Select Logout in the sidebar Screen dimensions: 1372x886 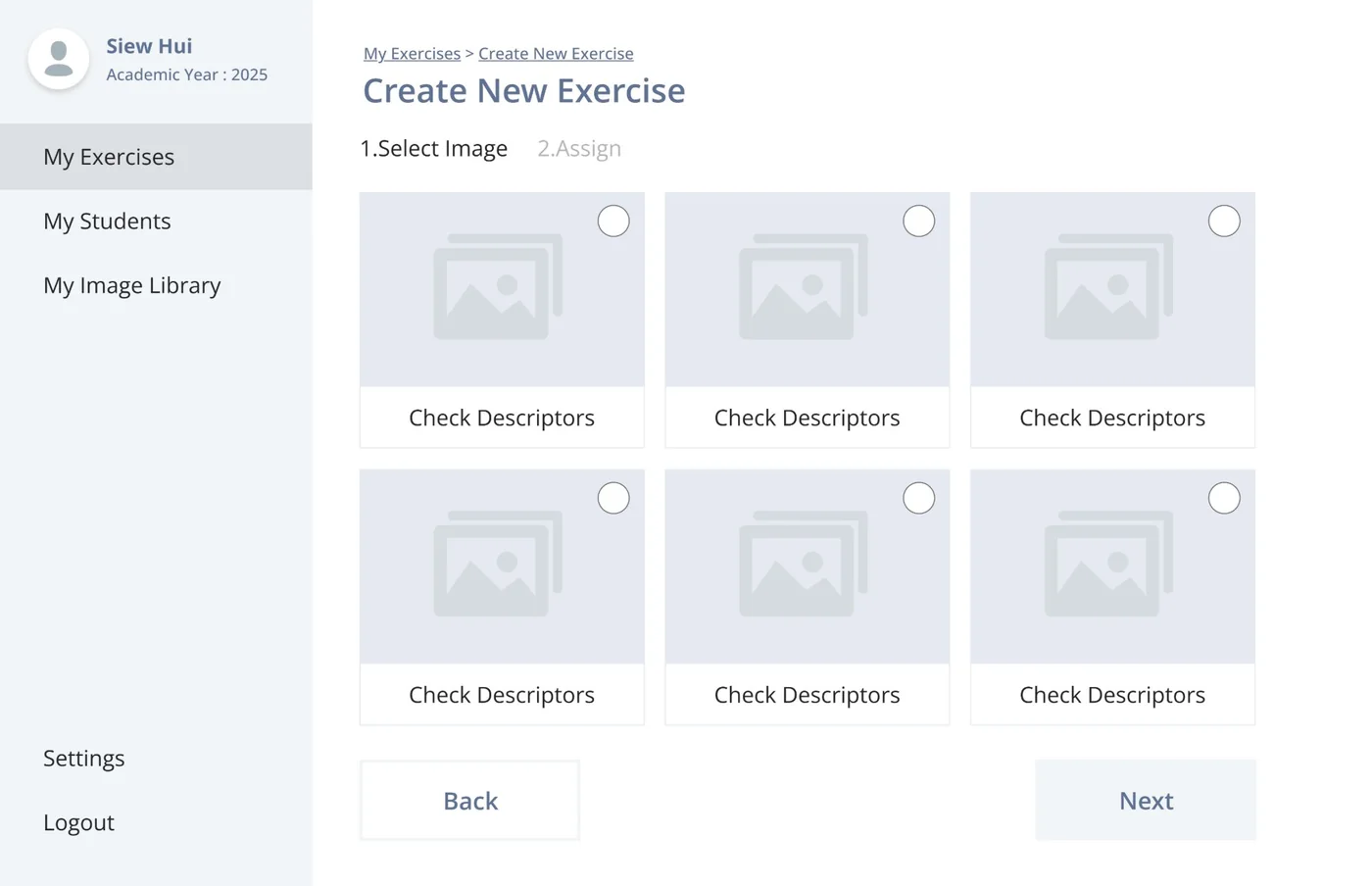(78, 823)
